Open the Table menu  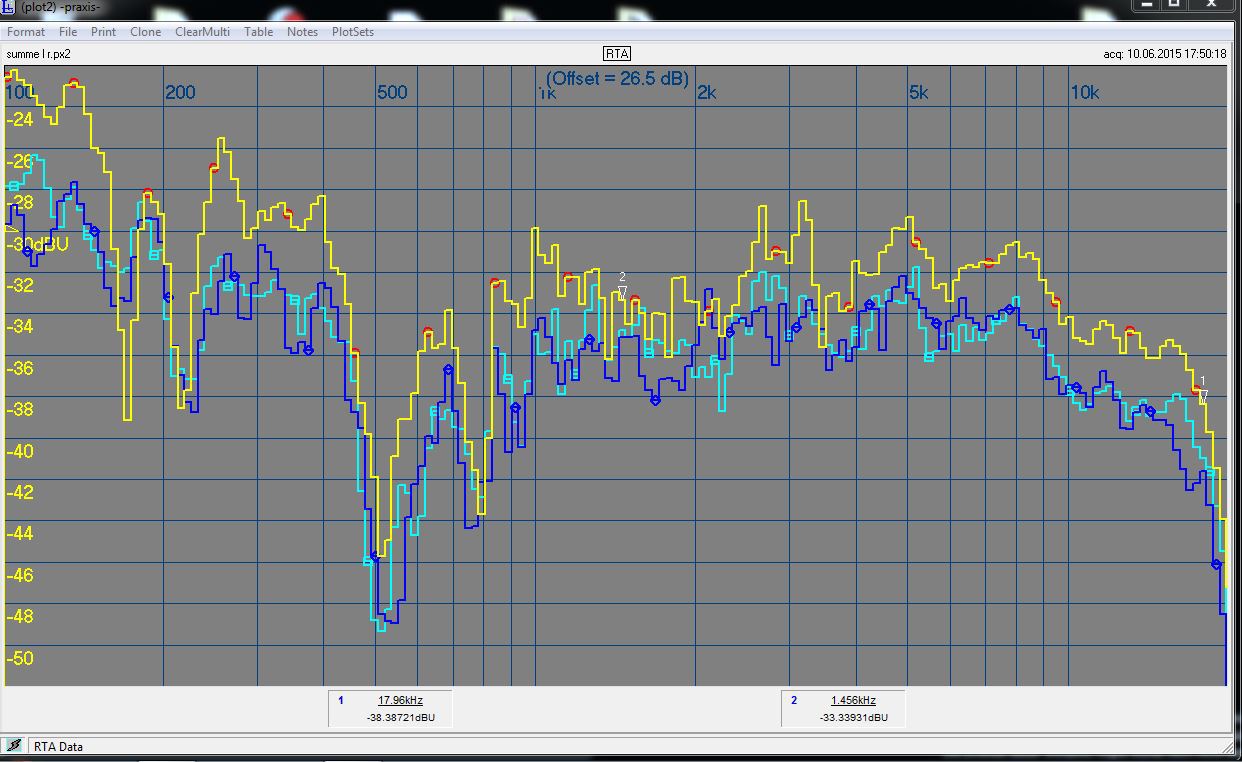(x=258, y=32)
